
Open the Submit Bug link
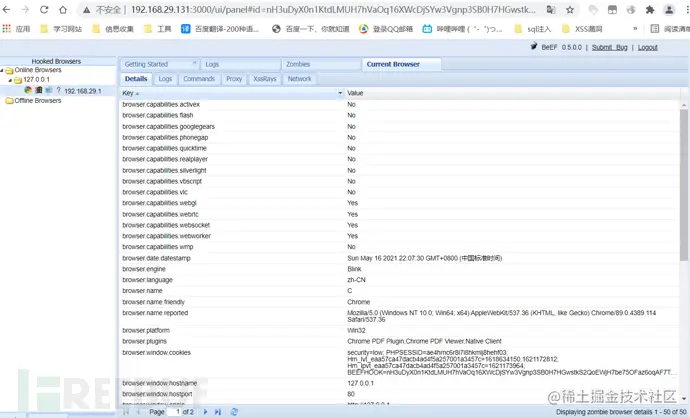[609, 47]
